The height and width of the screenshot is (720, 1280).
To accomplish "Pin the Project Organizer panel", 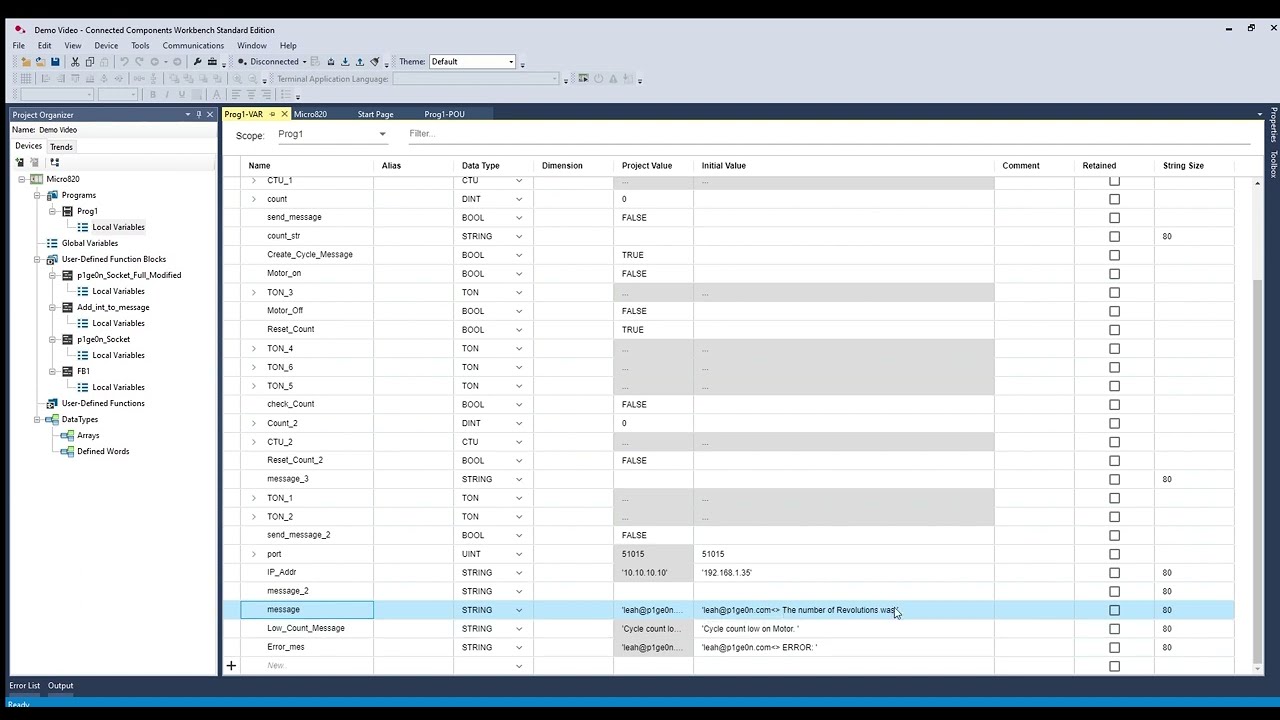I will [x=199, y=114].
